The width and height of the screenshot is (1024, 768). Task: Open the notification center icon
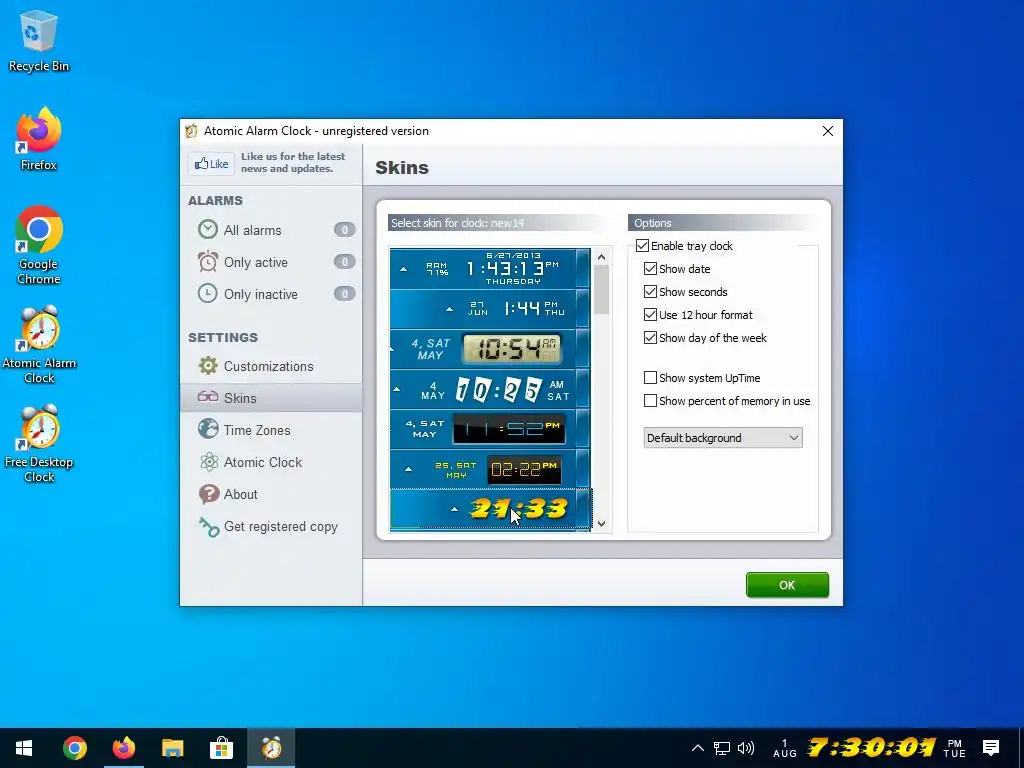pyautogui.click(x=991, y=748)
